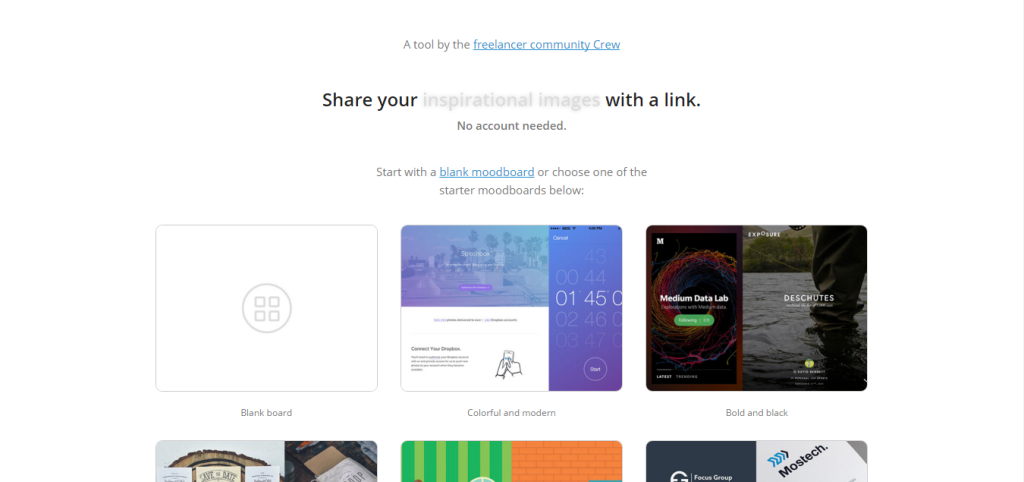
Task: Click Cancel in the timer screenshot
Action: pyautogui.click(x=560, y=238)
